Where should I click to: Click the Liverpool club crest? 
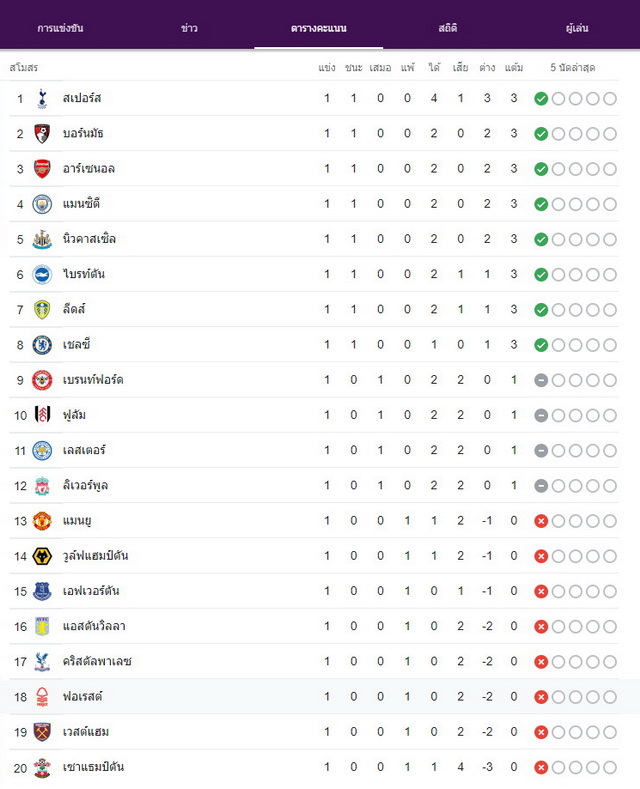tap(42, 486)
